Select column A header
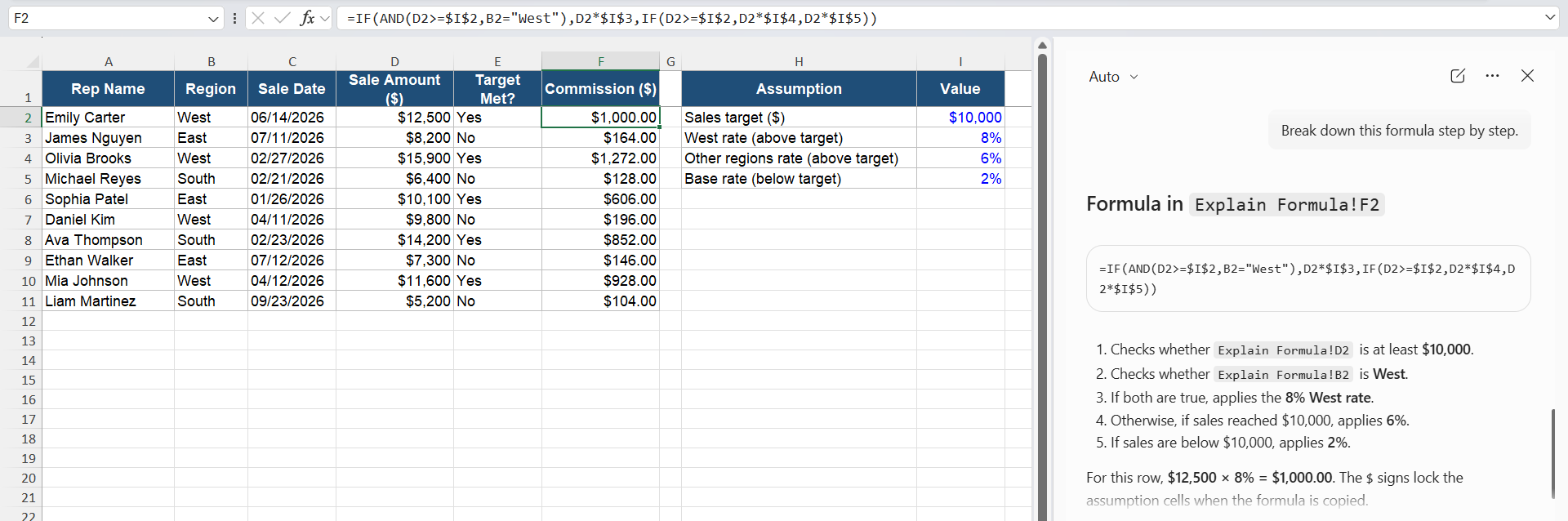The image size is (1568, 521). [108, 61]
